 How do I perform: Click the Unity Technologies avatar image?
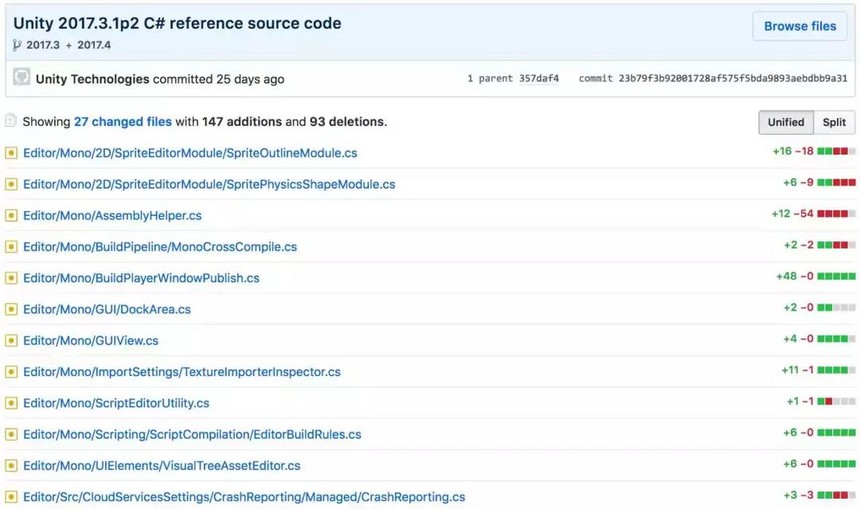click(21, 78)
